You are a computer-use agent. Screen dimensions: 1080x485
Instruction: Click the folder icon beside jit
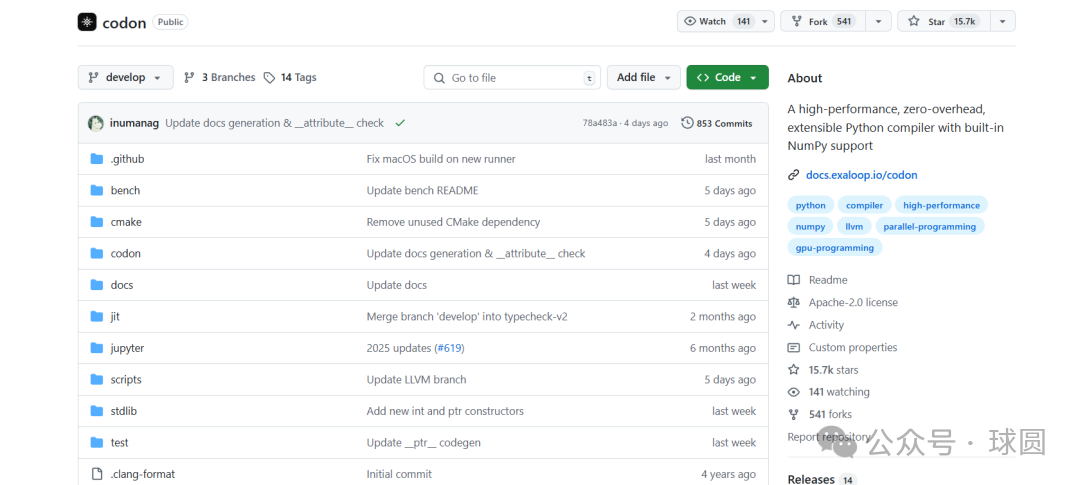tap(96, 317)
